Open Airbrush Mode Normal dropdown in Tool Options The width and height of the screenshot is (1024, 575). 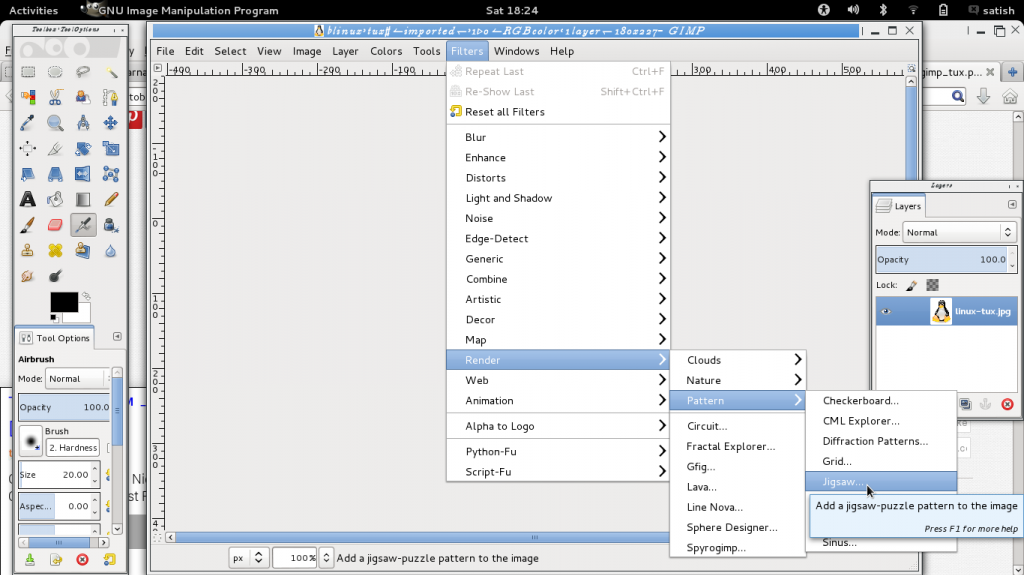click(x=77, y=378)
